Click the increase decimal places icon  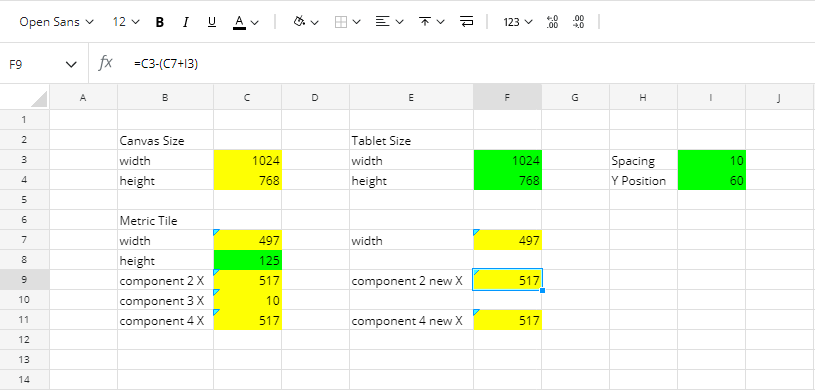578,22
